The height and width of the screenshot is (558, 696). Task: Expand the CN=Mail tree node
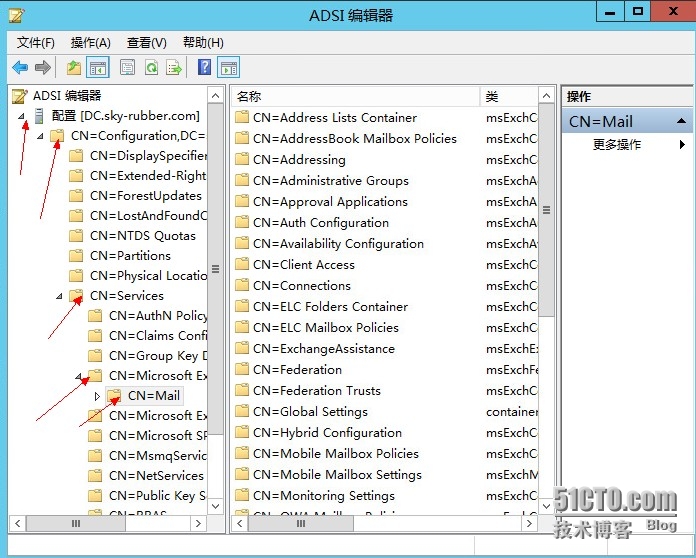coord(98,396)
